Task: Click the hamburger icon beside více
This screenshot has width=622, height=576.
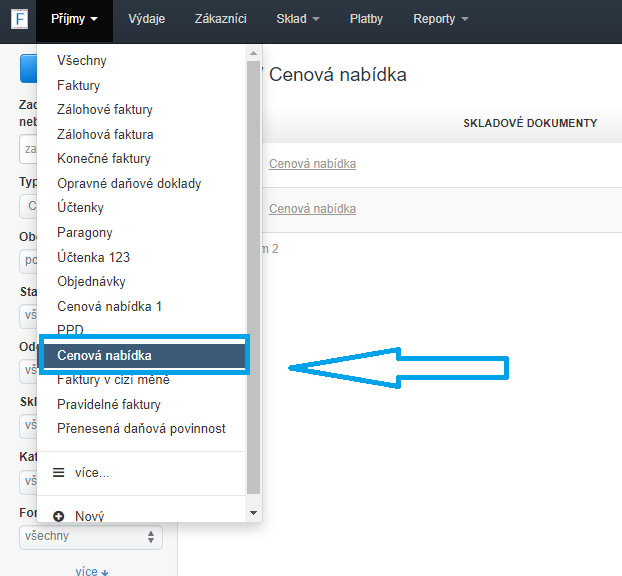Action: click(x=59, y=472)
